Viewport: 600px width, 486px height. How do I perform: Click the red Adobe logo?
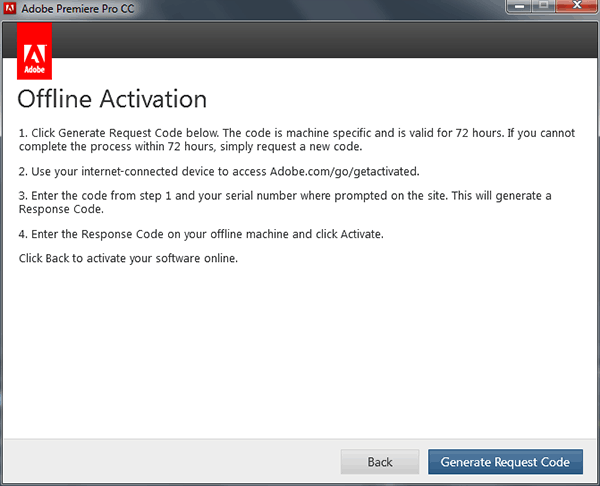[34, 51]
